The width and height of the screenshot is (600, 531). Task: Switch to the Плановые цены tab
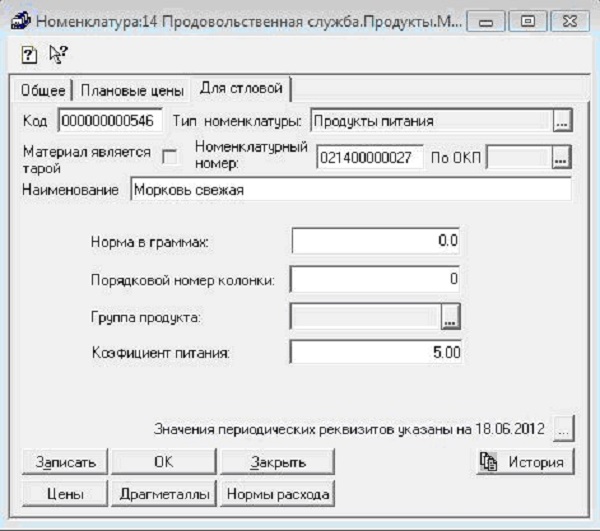(132, 90)
